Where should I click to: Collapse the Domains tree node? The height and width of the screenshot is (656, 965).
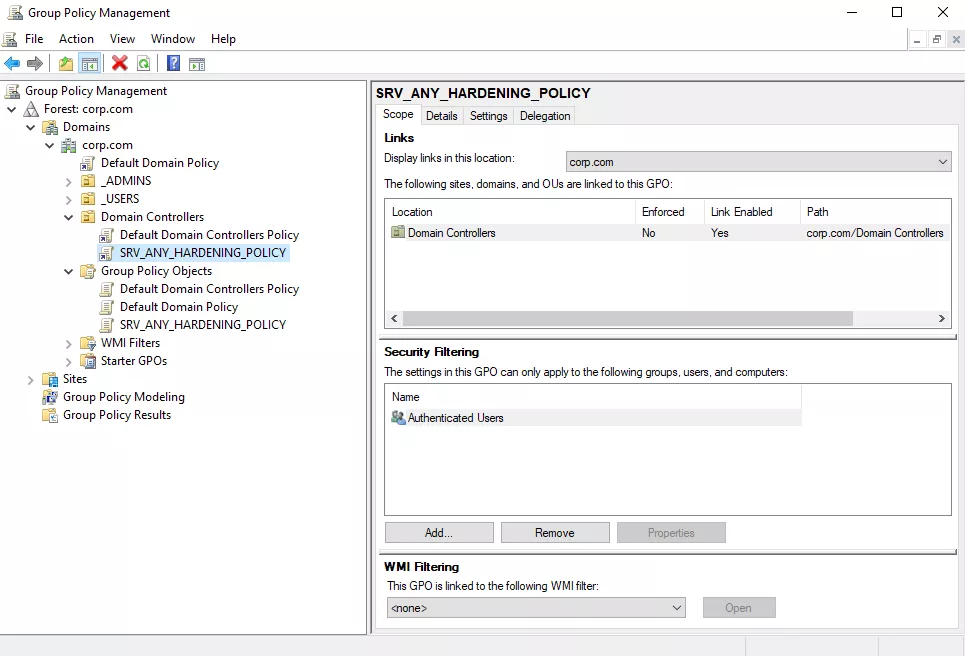coord(31,127)
